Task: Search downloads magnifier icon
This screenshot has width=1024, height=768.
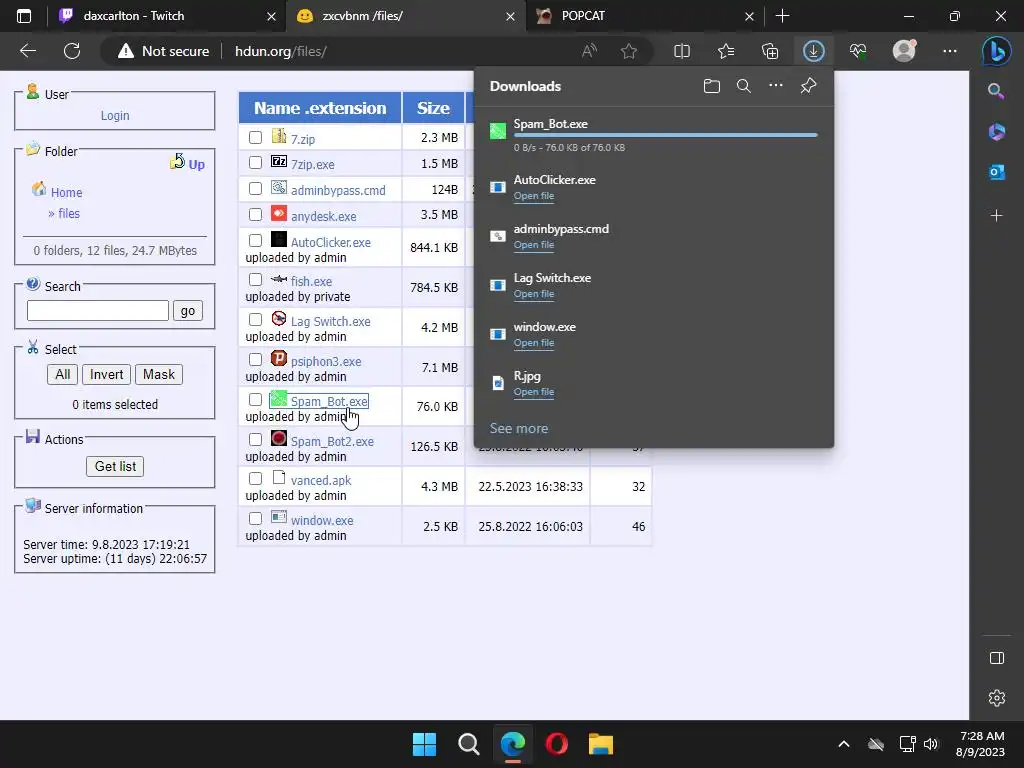Action: click(744, 86)
